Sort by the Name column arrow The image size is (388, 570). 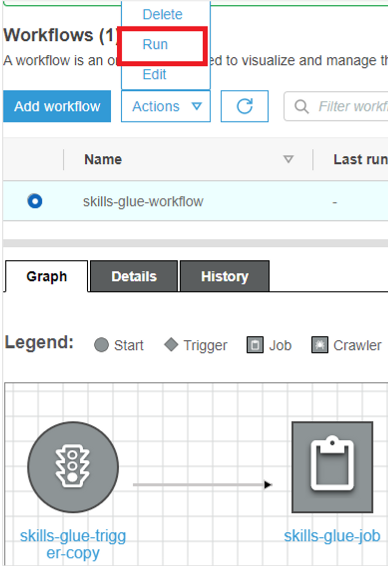288,159
